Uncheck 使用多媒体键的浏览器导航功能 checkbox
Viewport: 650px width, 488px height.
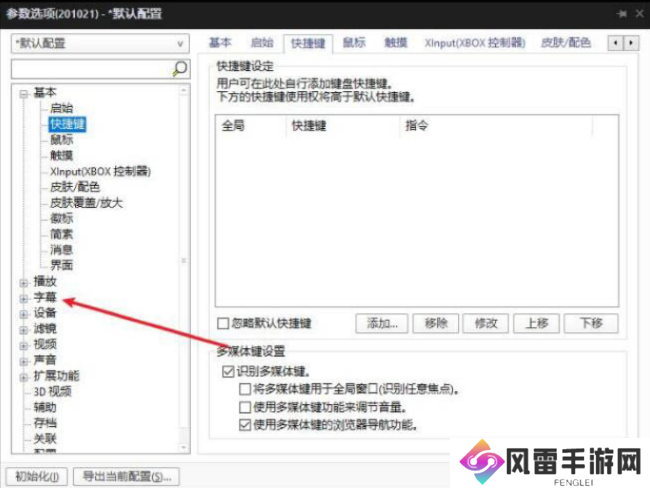245,425
